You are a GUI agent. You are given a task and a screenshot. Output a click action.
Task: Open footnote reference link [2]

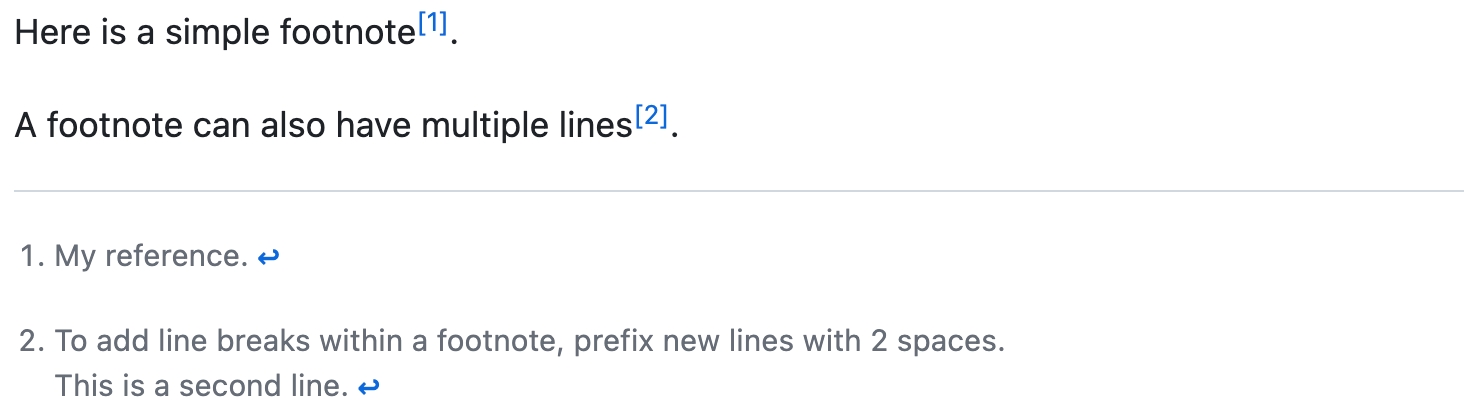click(650, 118)
